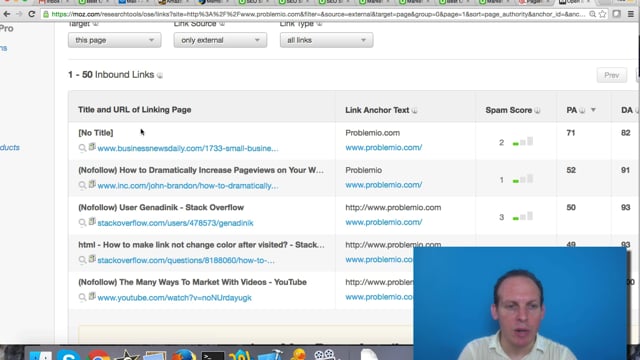Screen dimensions: 640x360
Task: Open problemio.com link in stackoverflow users row
Action: 384,222
